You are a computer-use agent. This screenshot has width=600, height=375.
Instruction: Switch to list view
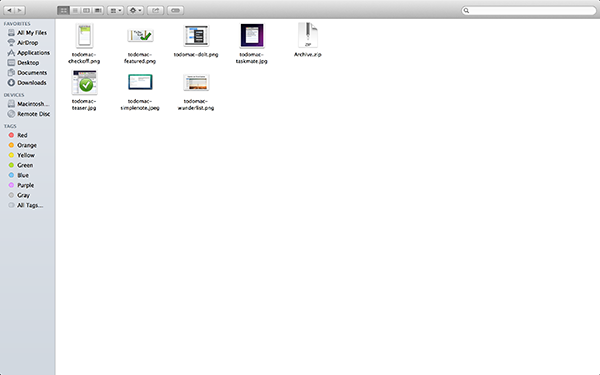tap(75, 10)
